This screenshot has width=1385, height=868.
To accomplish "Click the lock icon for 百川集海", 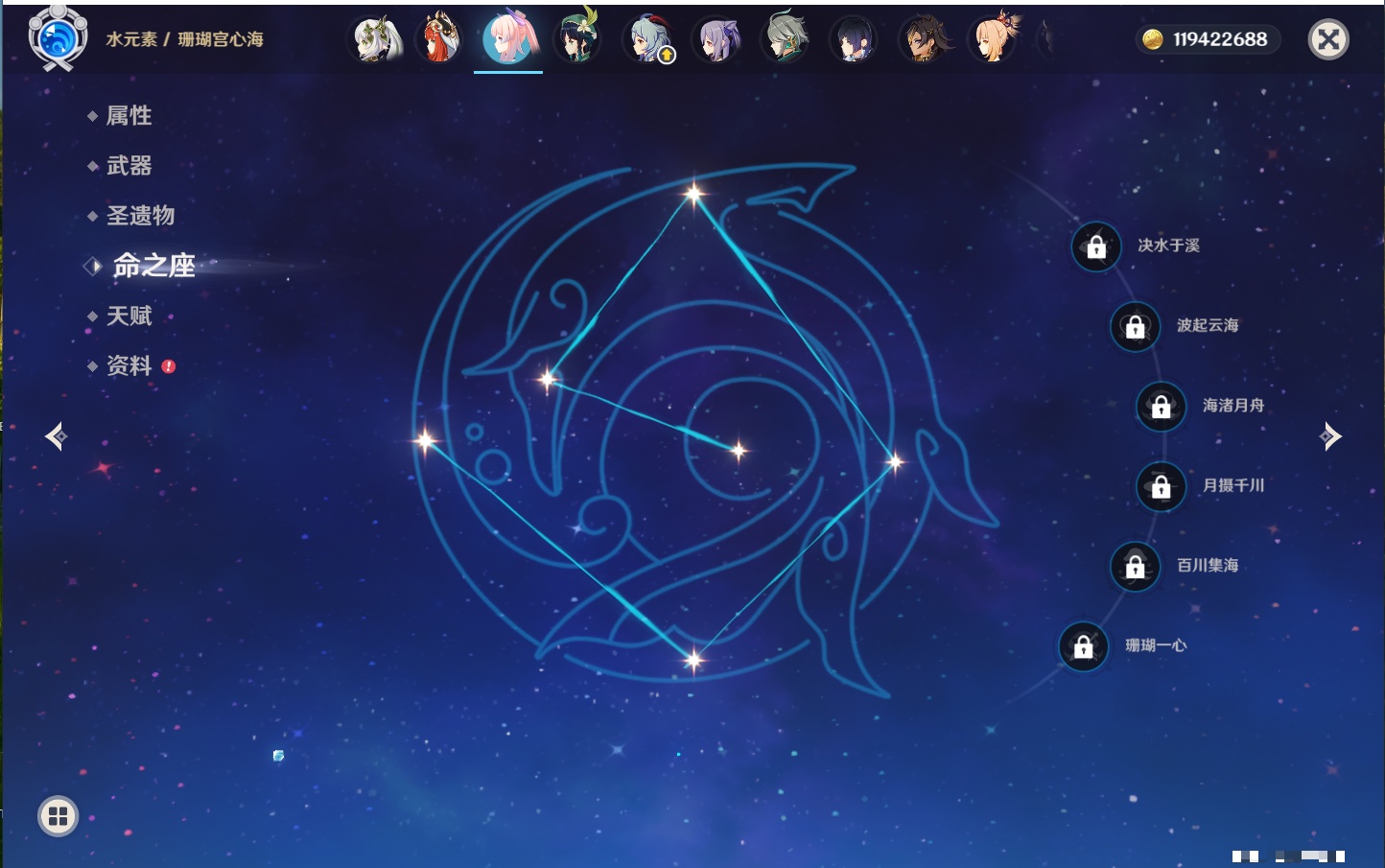I will point(1135,566).
